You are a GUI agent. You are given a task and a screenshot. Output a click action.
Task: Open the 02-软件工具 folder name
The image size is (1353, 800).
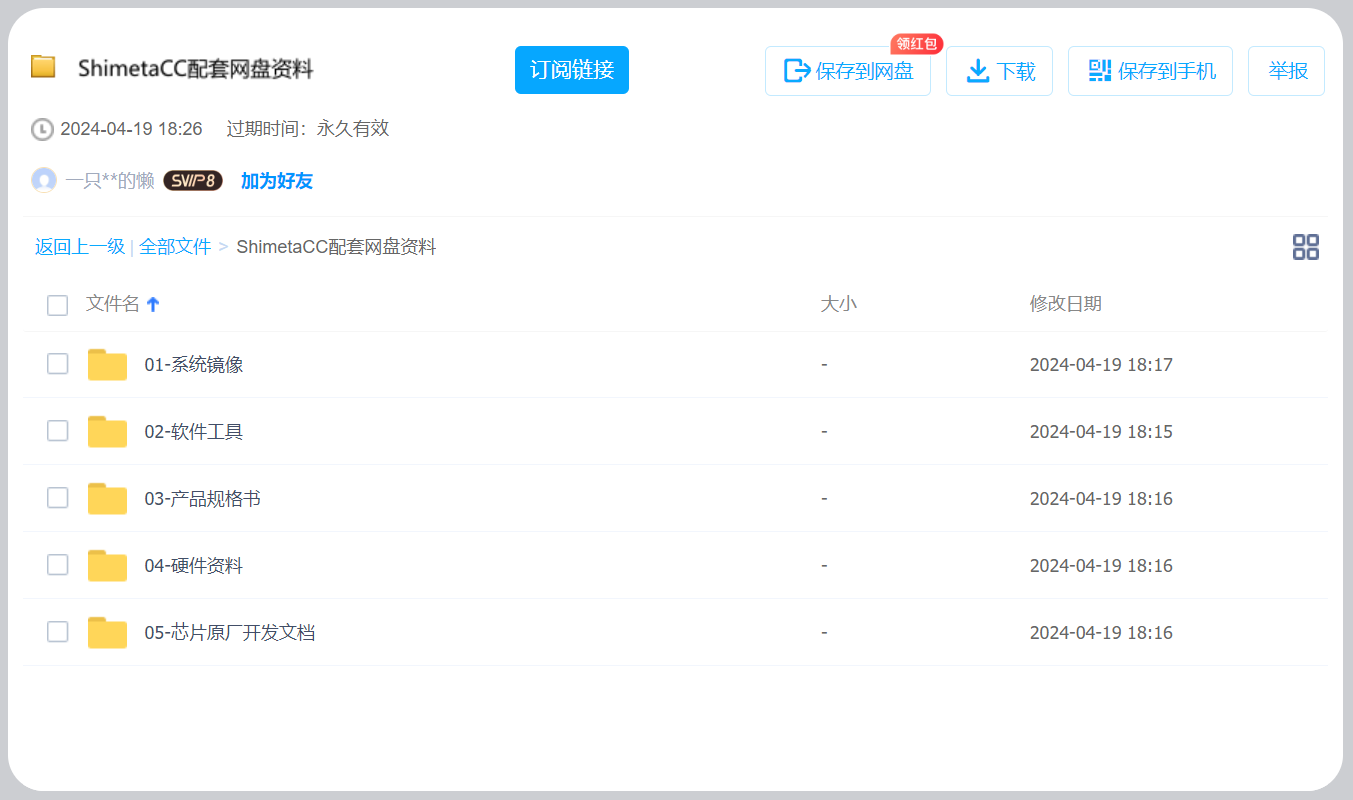(x=194, y=432)
